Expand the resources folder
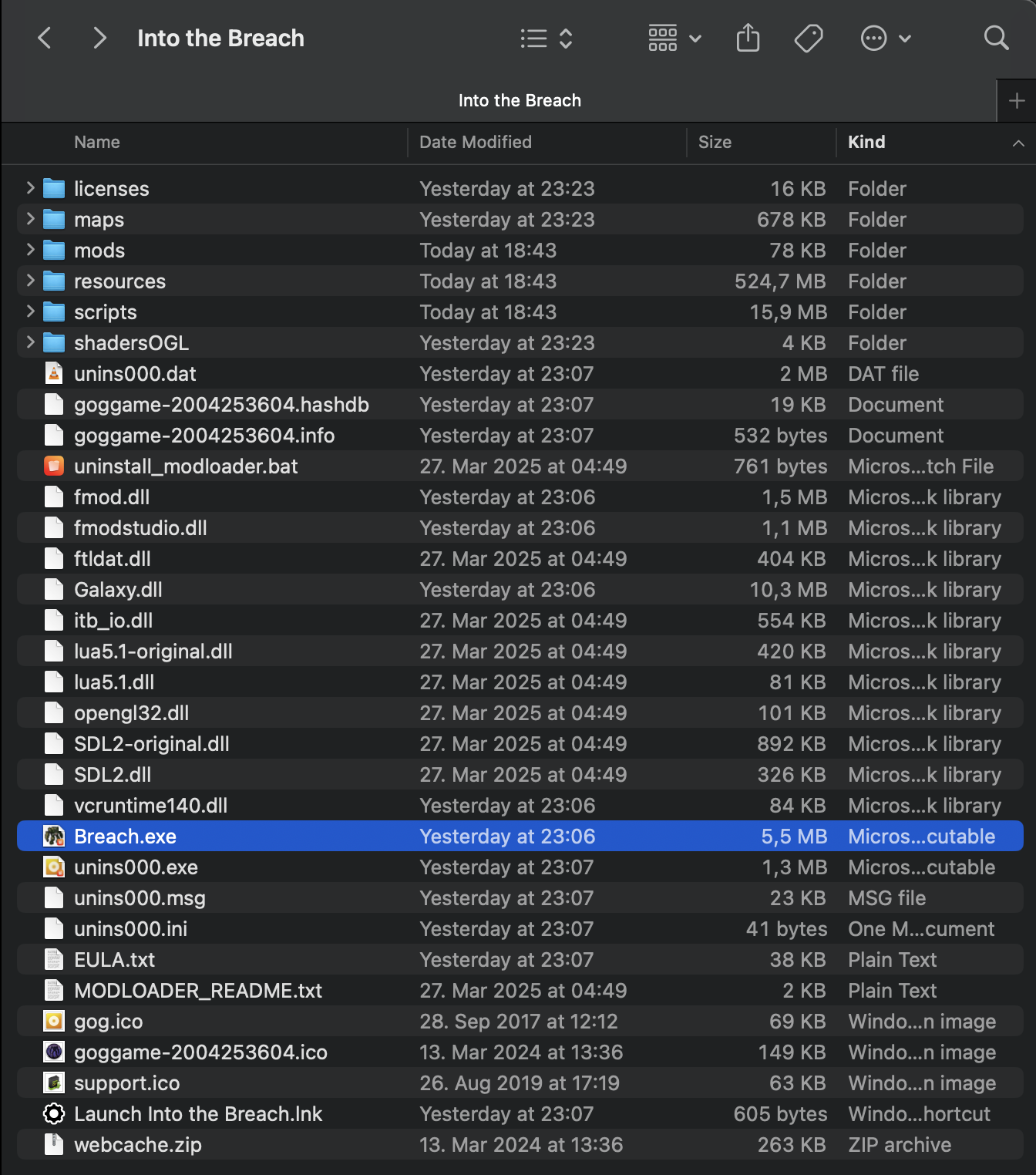Screen dimensions: 1036x1175 30,281
